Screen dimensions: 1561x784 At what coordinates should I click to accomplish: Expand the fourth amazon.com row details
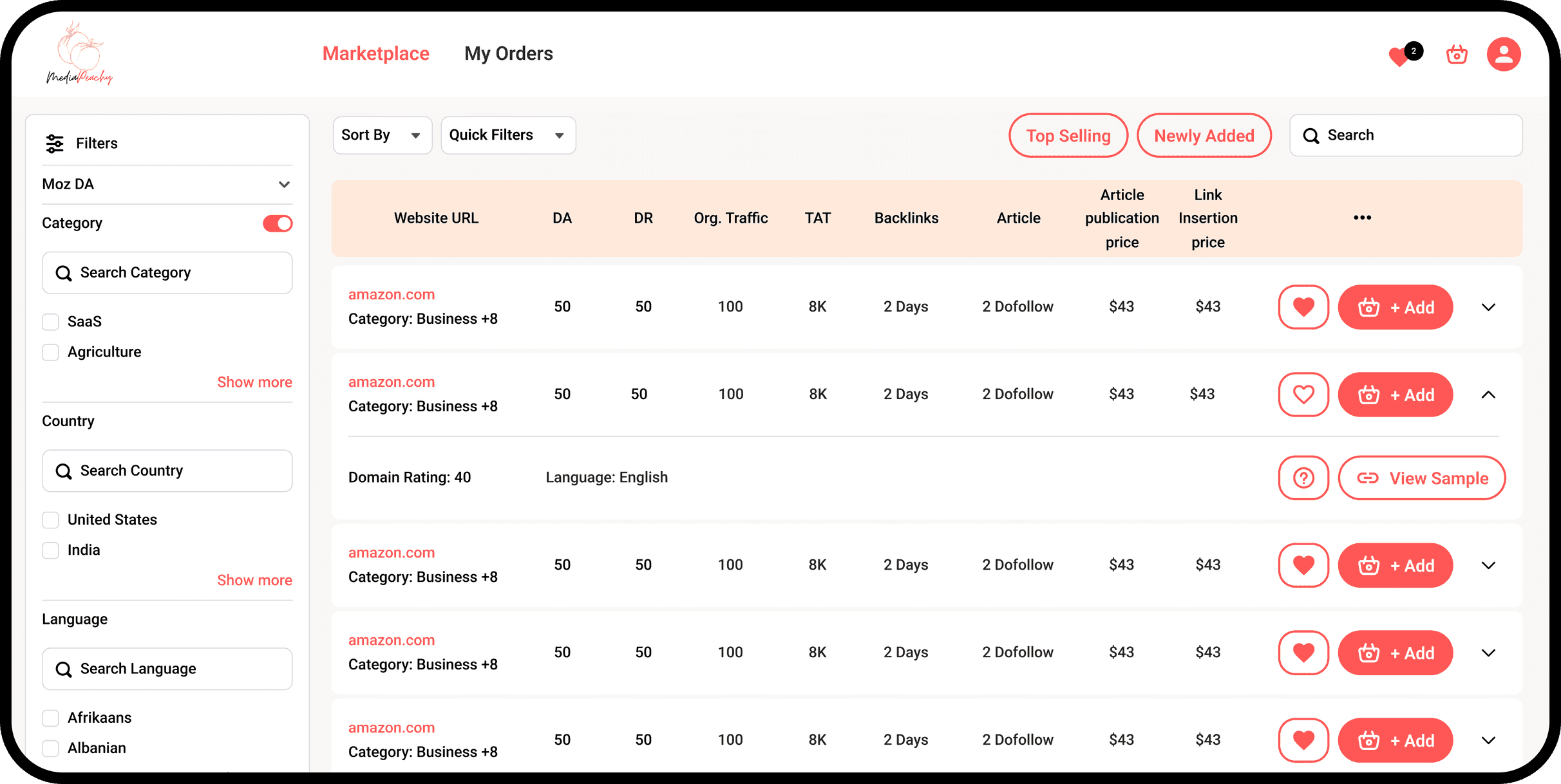tap(1488, 653)
